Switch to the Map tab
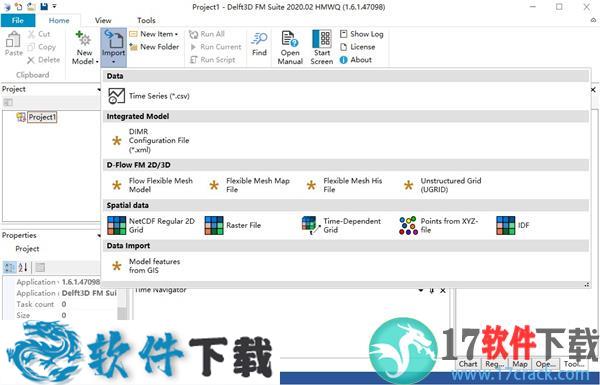Image resolution: width=600 pixels, height=385 pixels. tap(520, 364)
